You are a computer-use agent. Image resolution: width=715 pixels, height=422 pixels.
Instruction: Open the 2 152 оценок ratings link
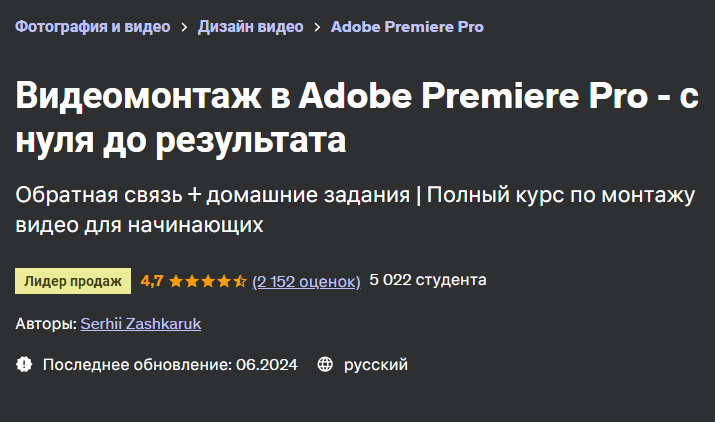coord(306,281)
